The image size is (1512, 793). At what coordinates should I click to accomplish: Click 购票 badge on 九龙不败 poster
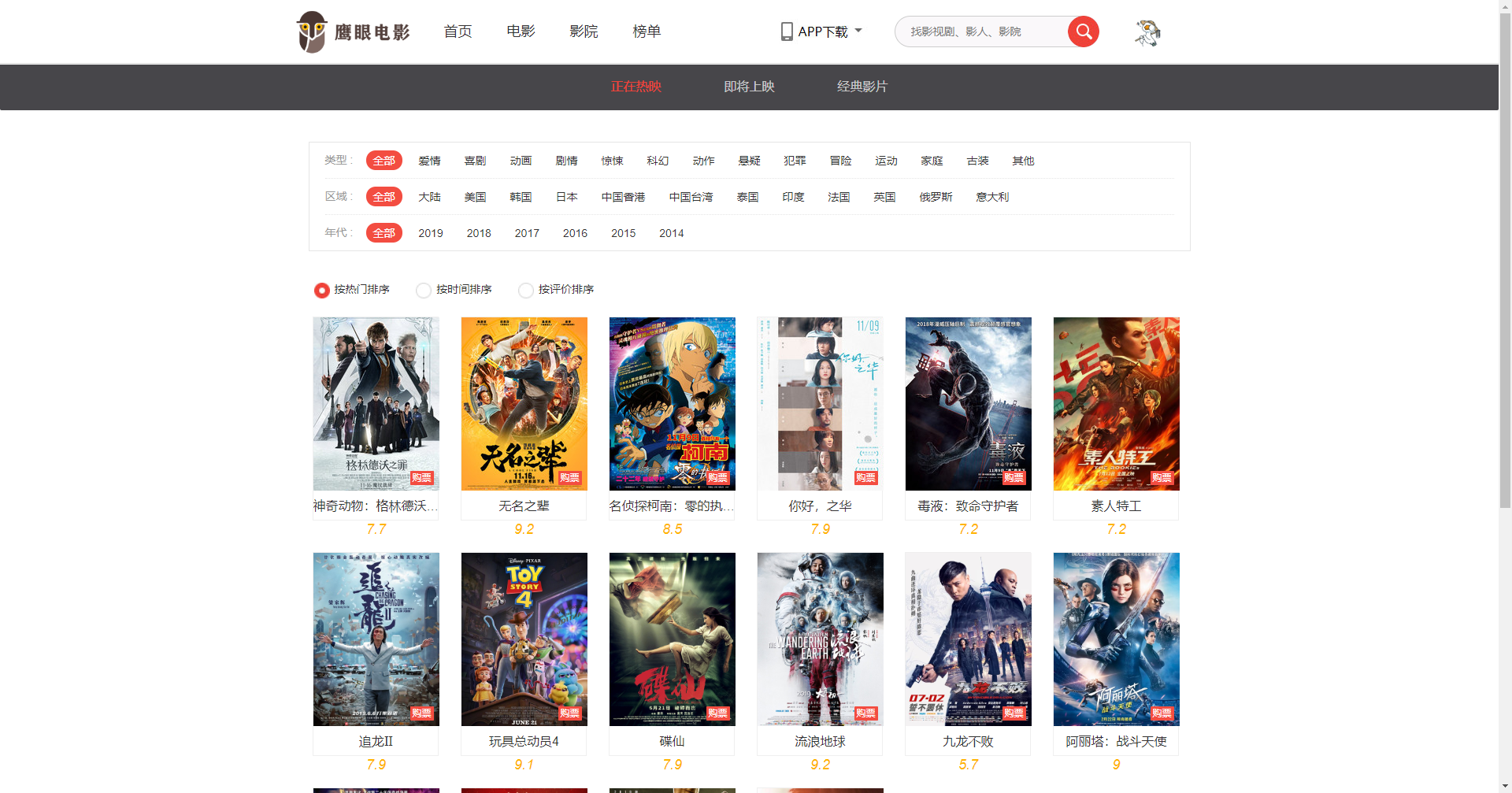1014,713
